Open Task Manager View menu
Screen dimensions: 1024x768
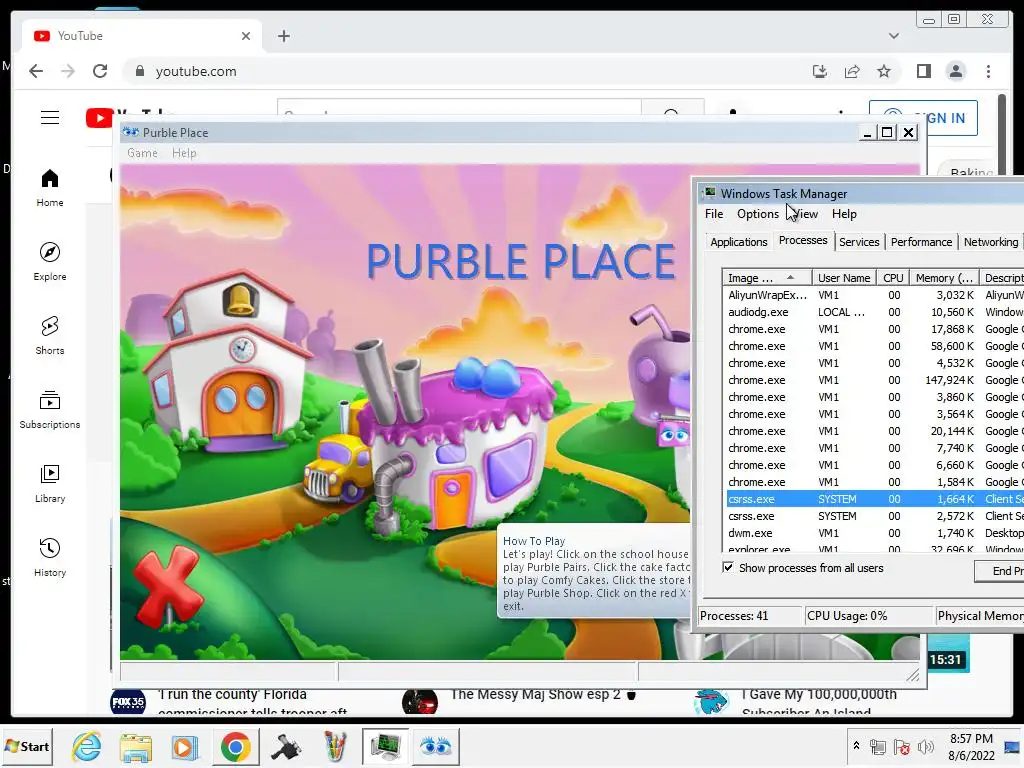(x=805, y=214)
